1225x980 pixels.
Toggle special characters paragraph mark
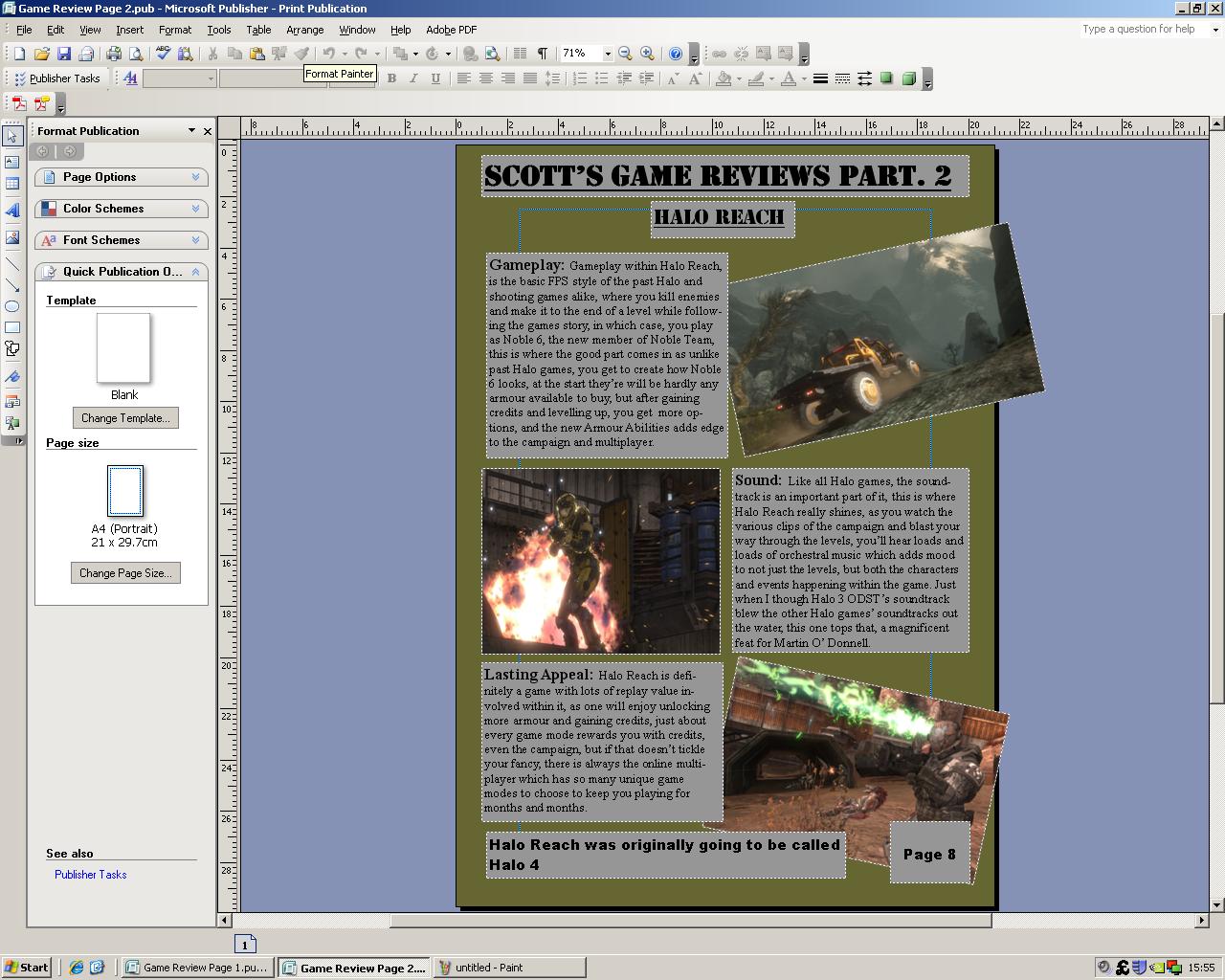click(x=543, y=54)
